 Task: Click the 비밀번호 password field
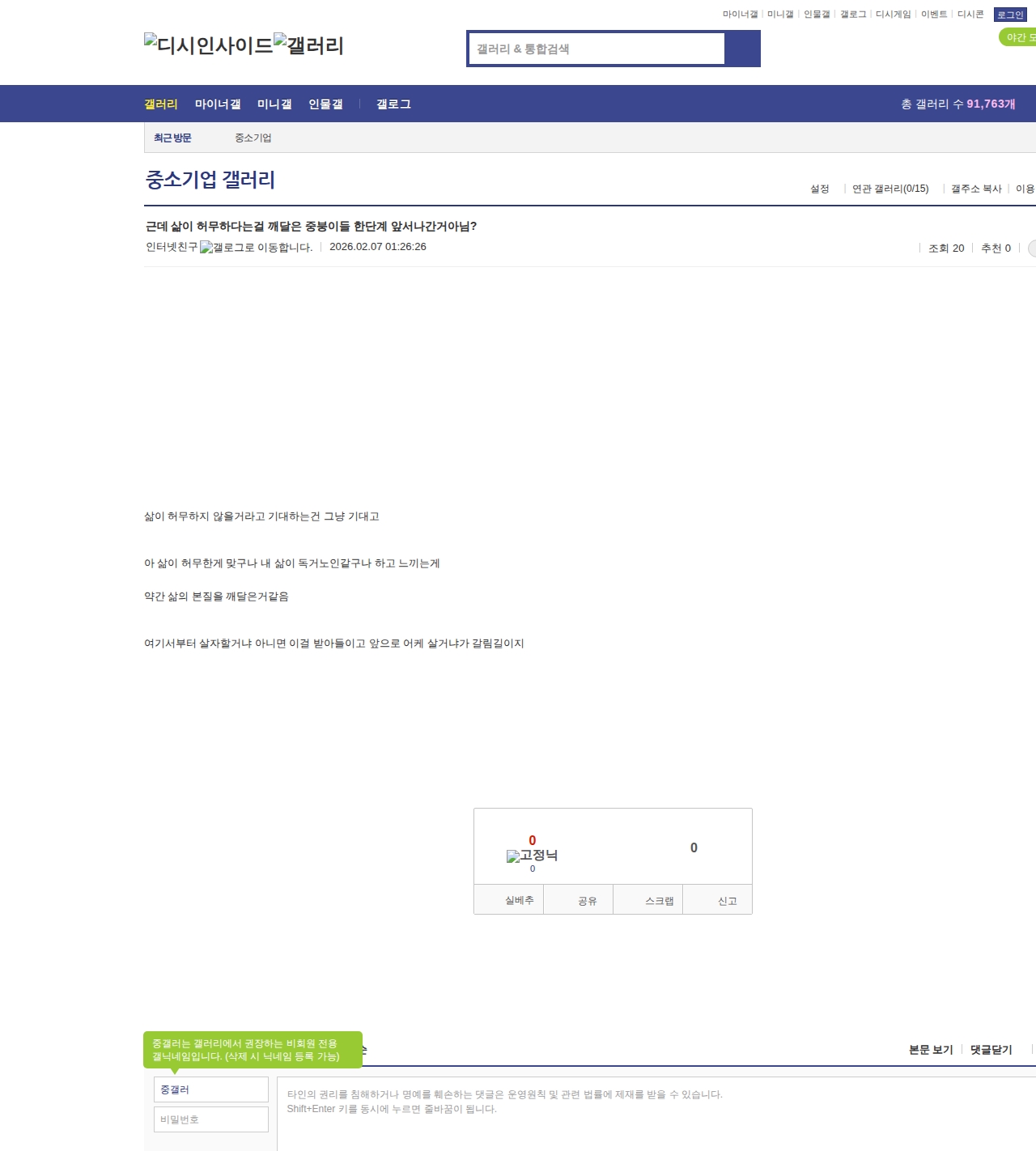pos(210,1119)
